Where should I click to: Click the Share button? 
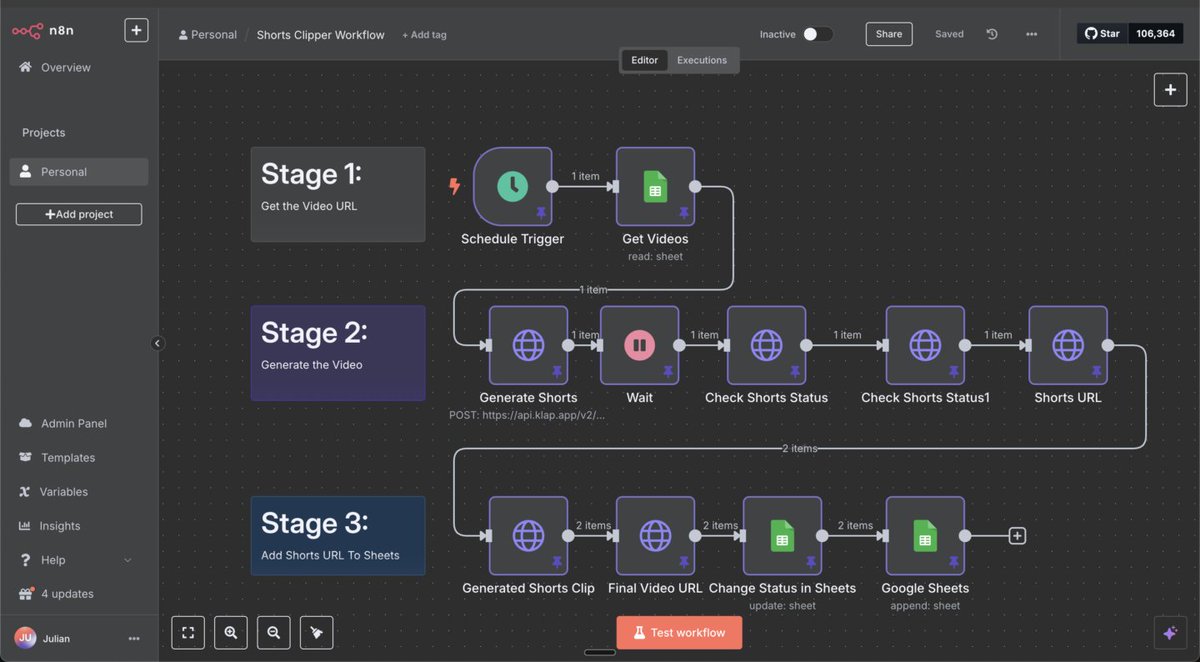[x=888, y=33]
